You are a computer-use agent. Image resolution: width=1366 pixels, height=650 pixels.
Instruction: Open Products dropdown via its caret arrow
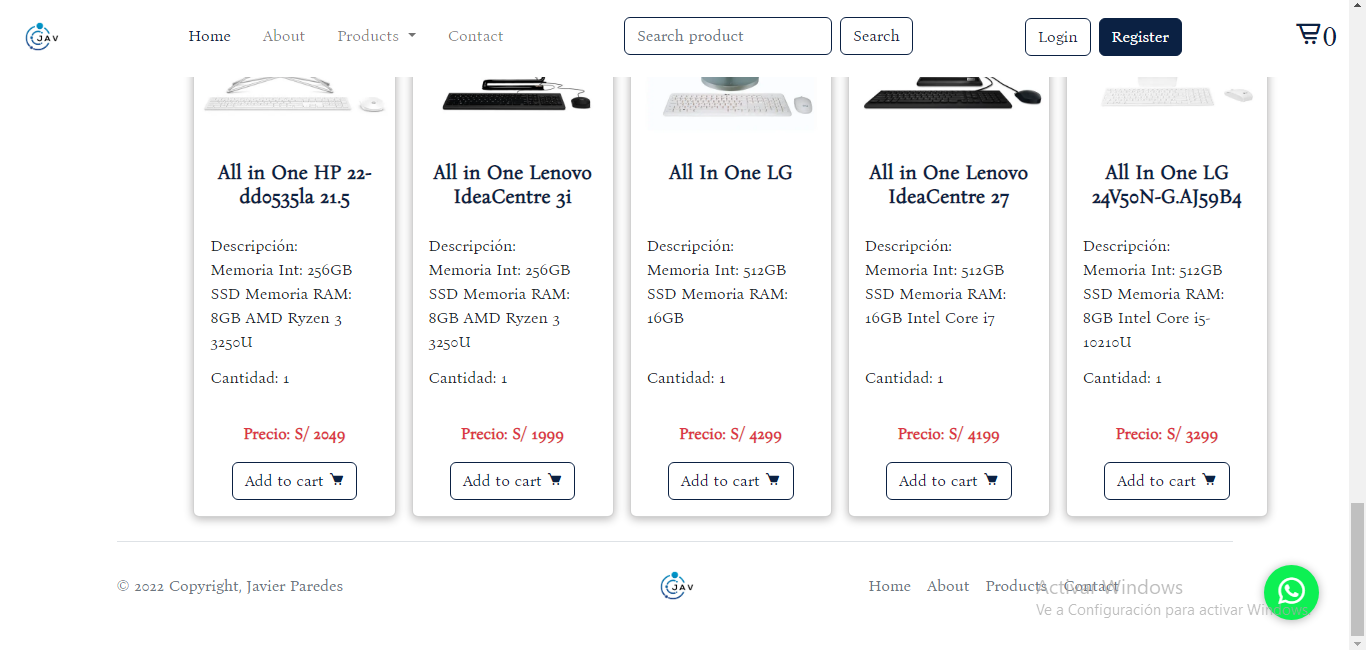[x=411, y=36]
